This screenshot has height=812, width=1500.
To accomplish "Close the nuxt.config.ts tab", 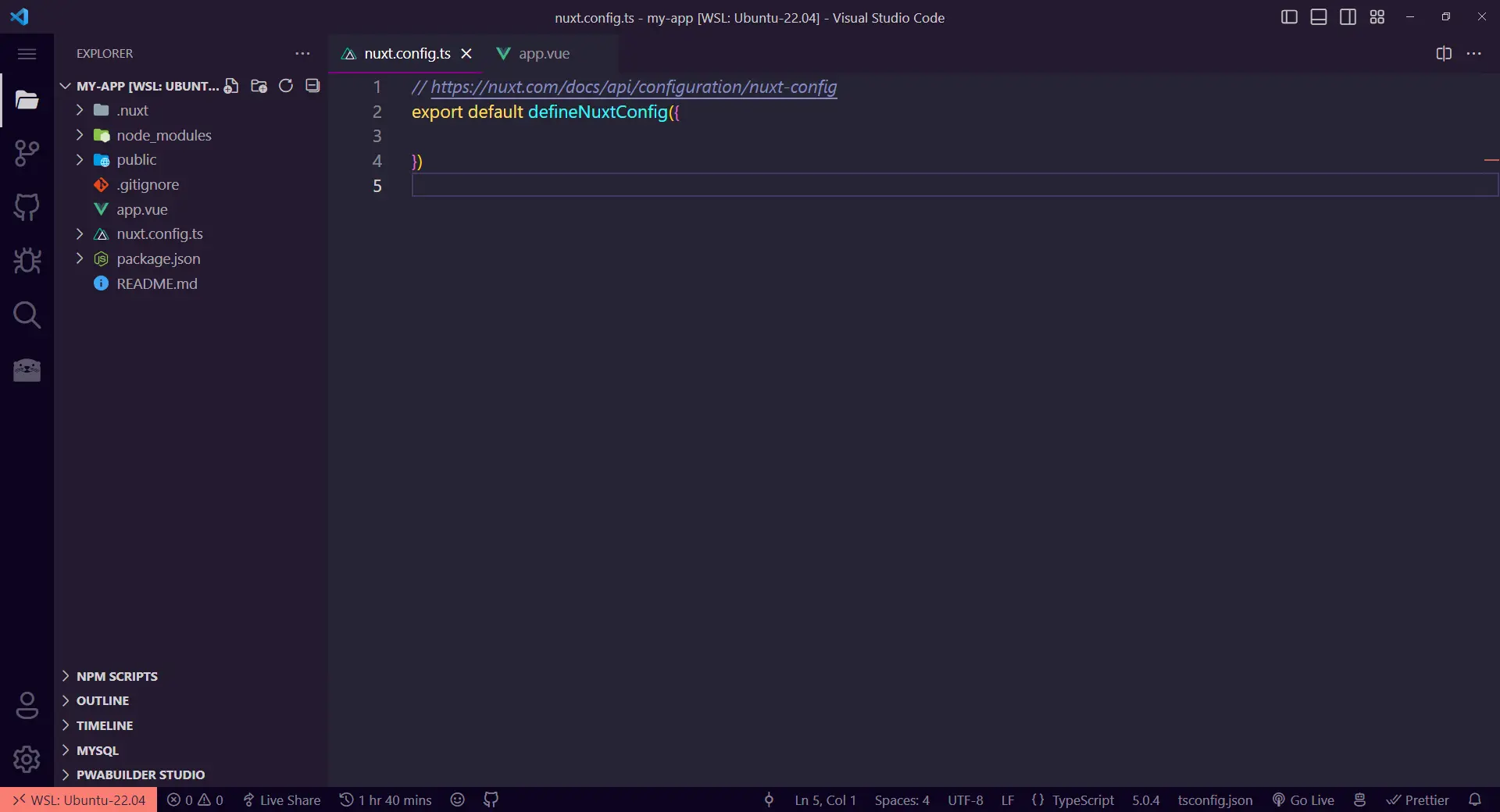I will 466,54.
